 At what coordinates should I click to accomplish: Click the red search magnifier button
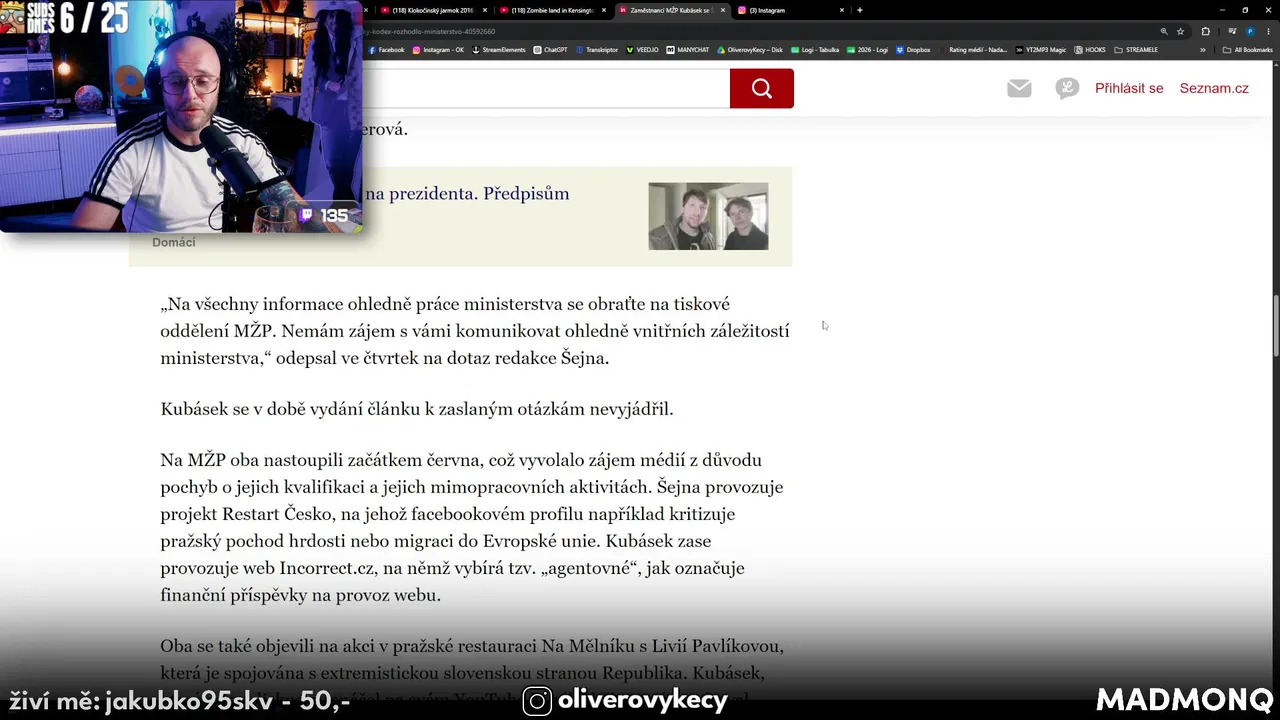click(762, 88)
